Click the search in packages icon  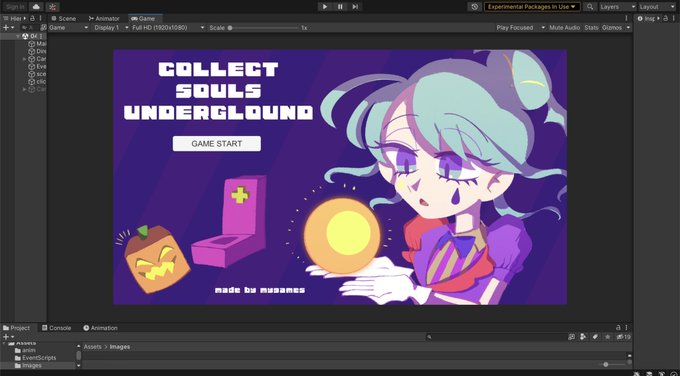pyautogui.click(x=572, y=337)
